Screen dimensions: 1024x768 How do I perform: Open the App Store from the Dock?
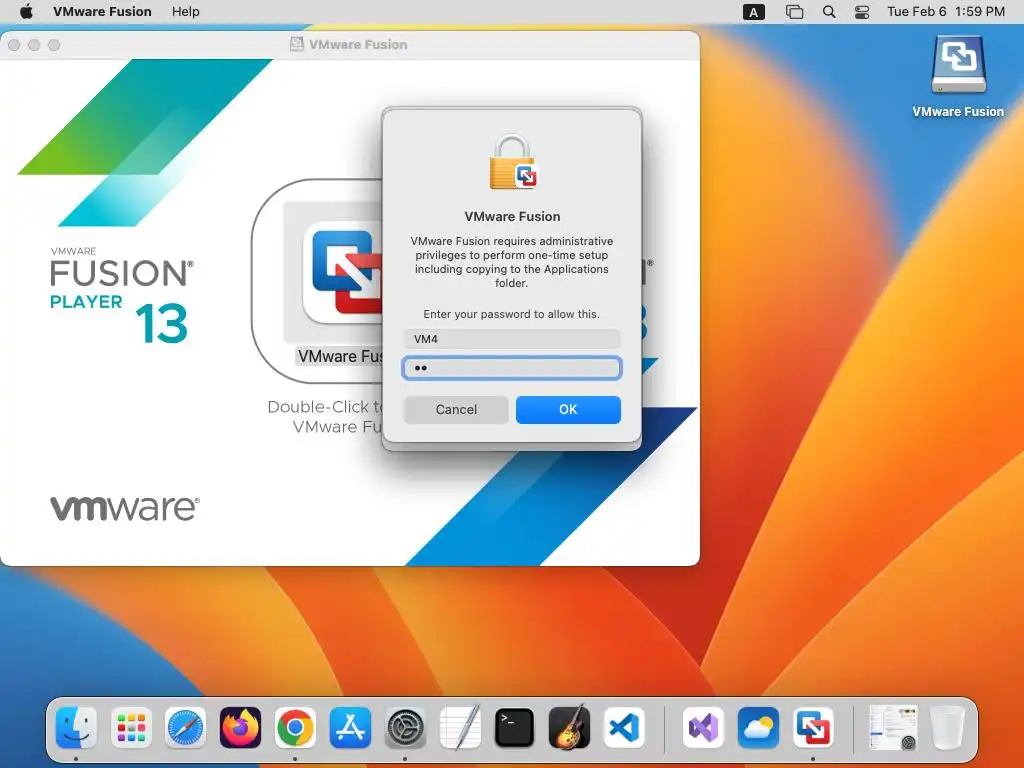(350, 727)
